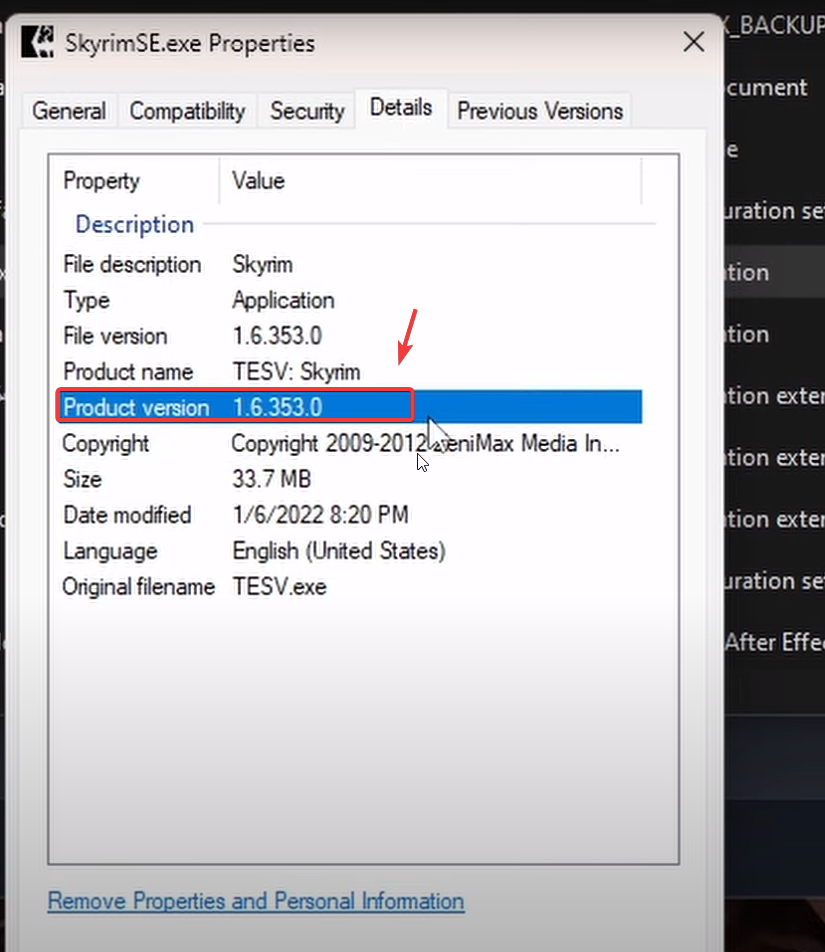Select the Security tab

coord(306,111)
